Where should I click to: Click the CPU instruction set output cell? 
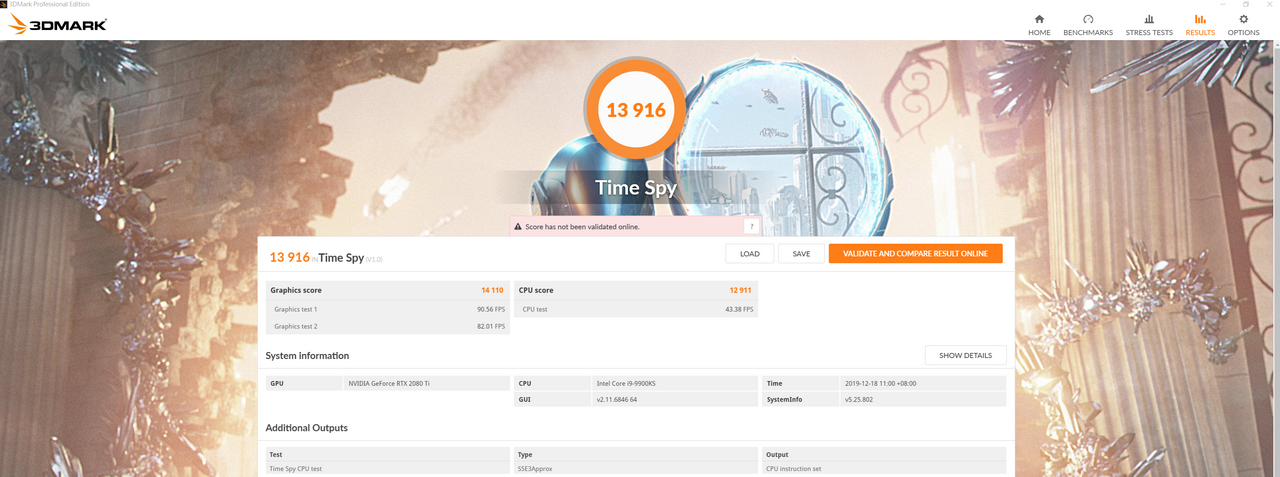coord(884,468)
